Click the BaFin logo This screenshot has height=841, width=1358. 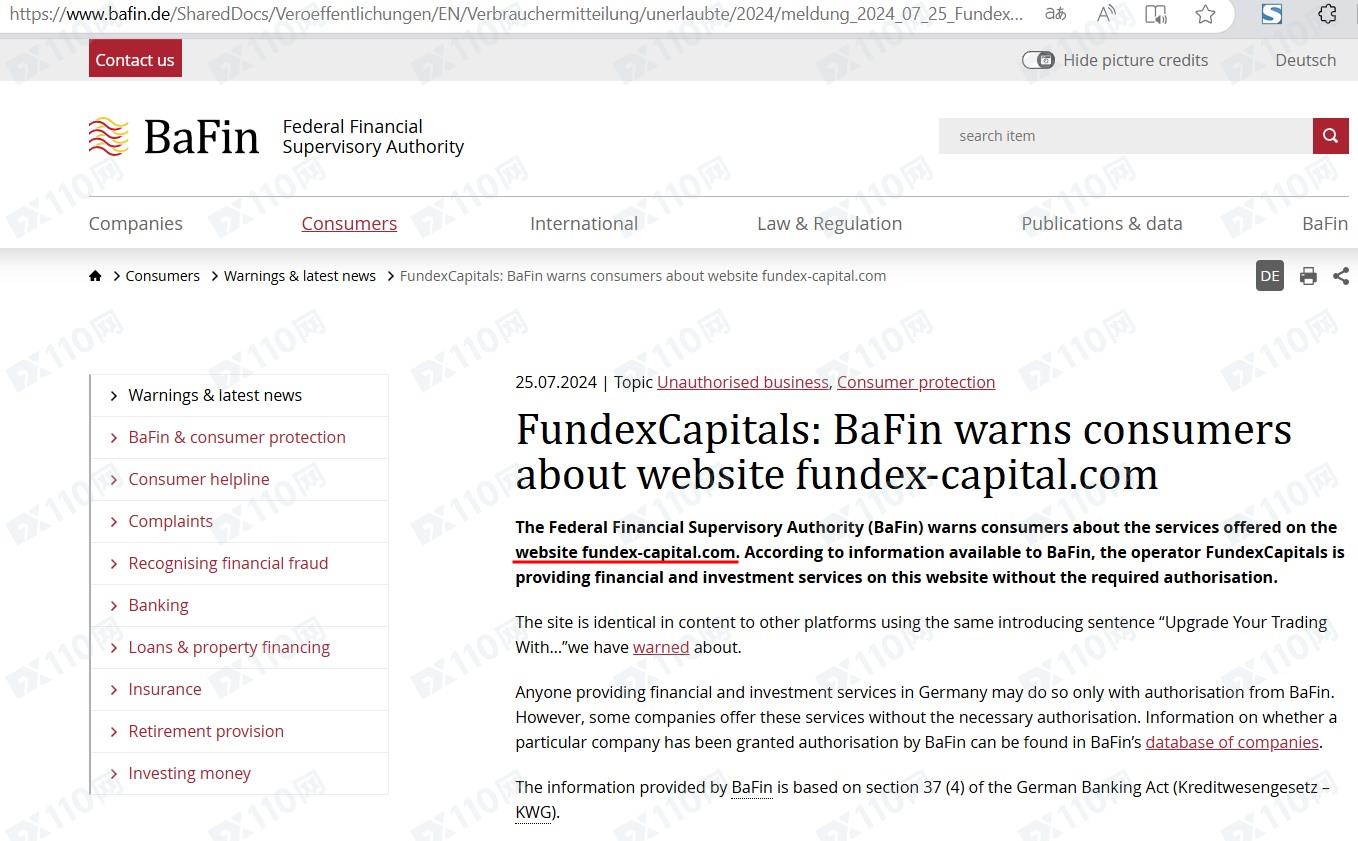(x=174, y=137)
